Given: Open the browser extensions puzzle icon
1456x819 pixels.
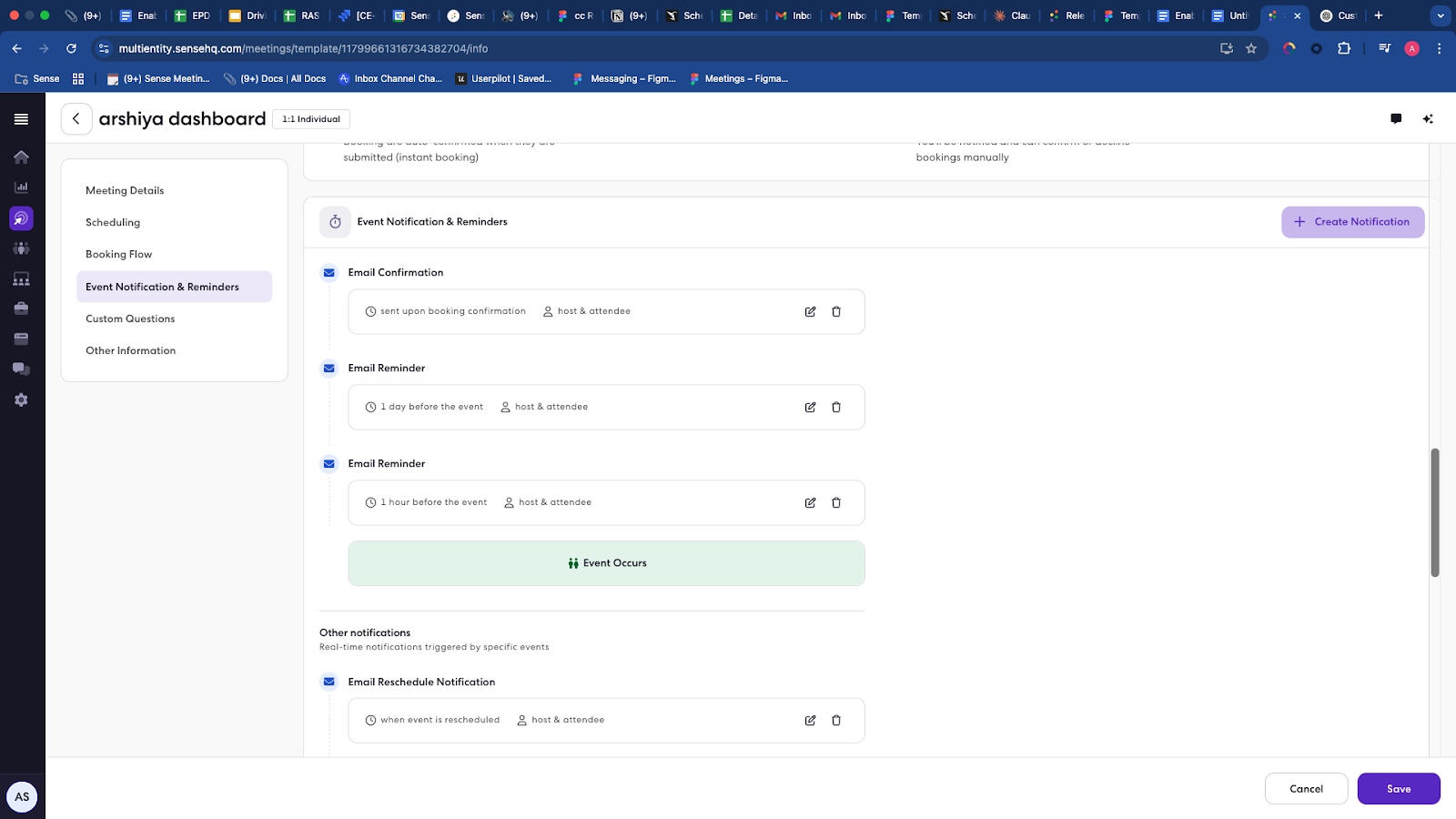Looking at the screenshot, I should pyautogui.click(x=1344, y=48).
